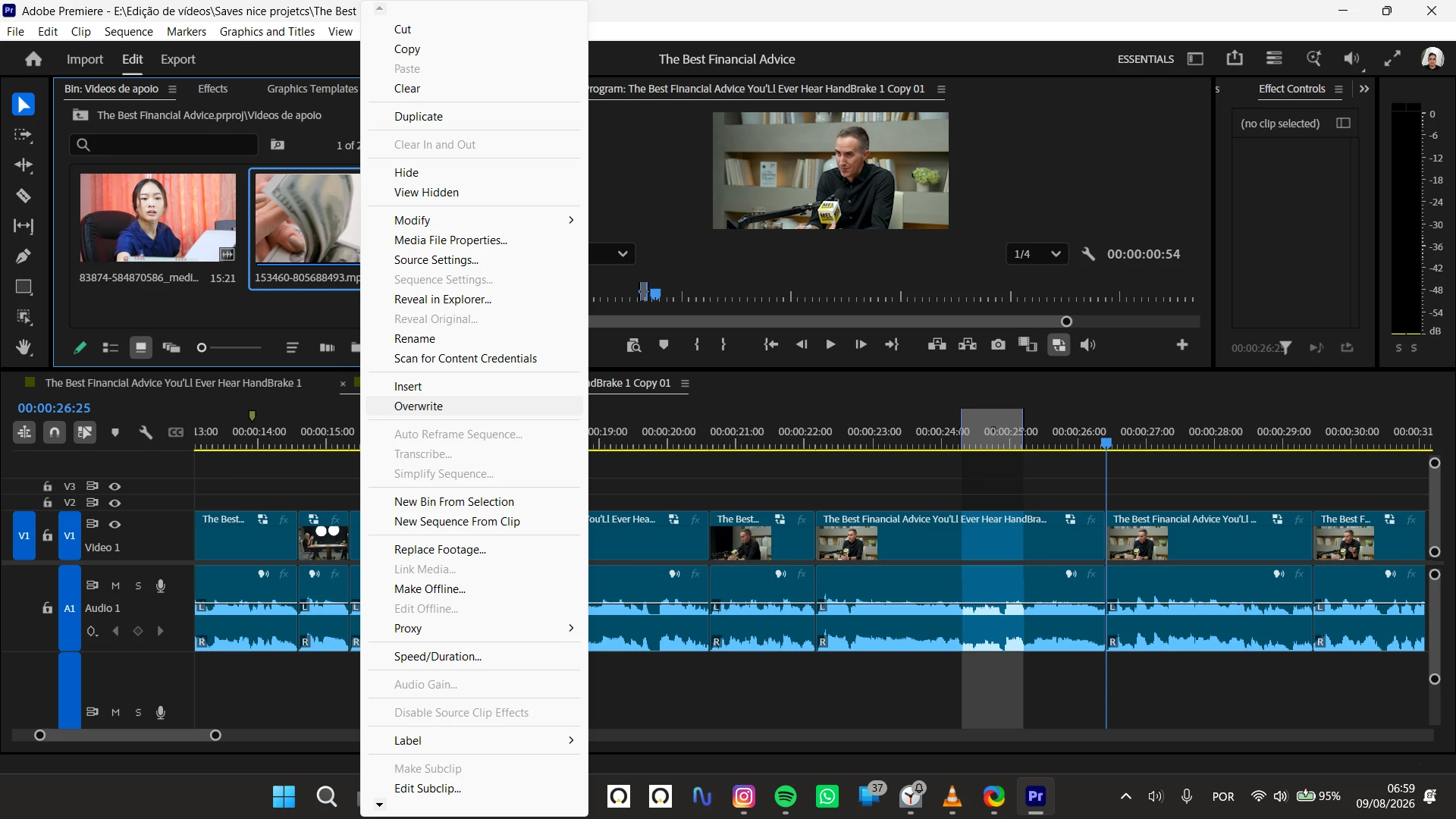This screenshot has height=819, width=1456.
Task: Click the bin search field
Action: point(164,145)
